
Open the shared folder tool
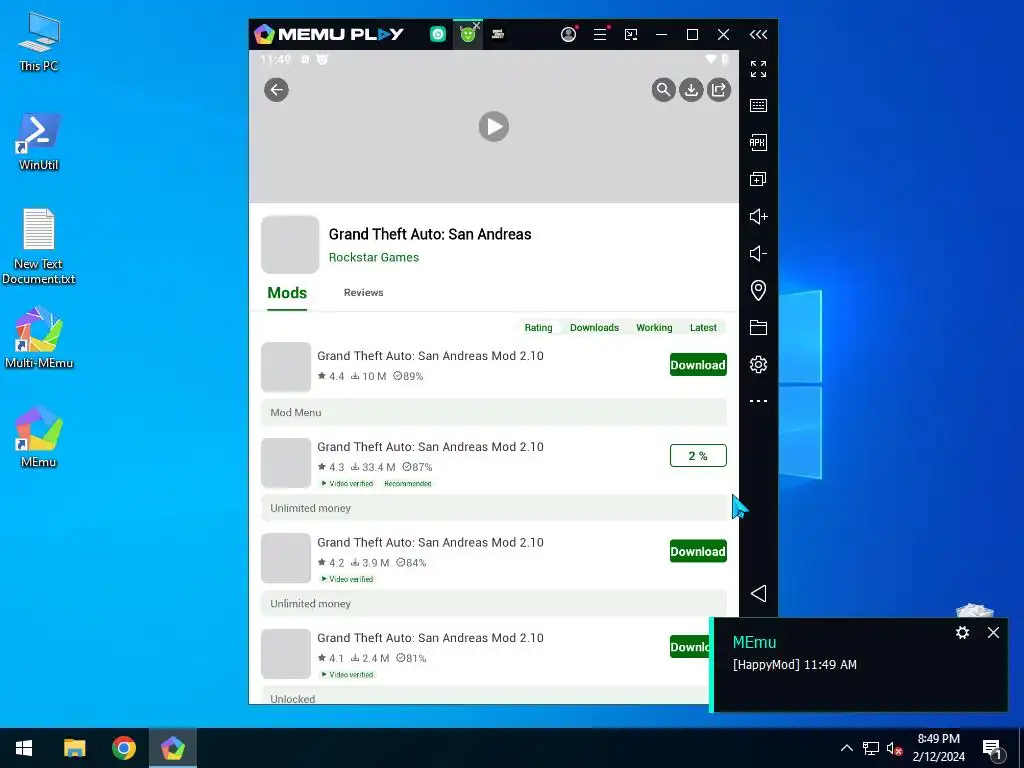tap(758, 327)
